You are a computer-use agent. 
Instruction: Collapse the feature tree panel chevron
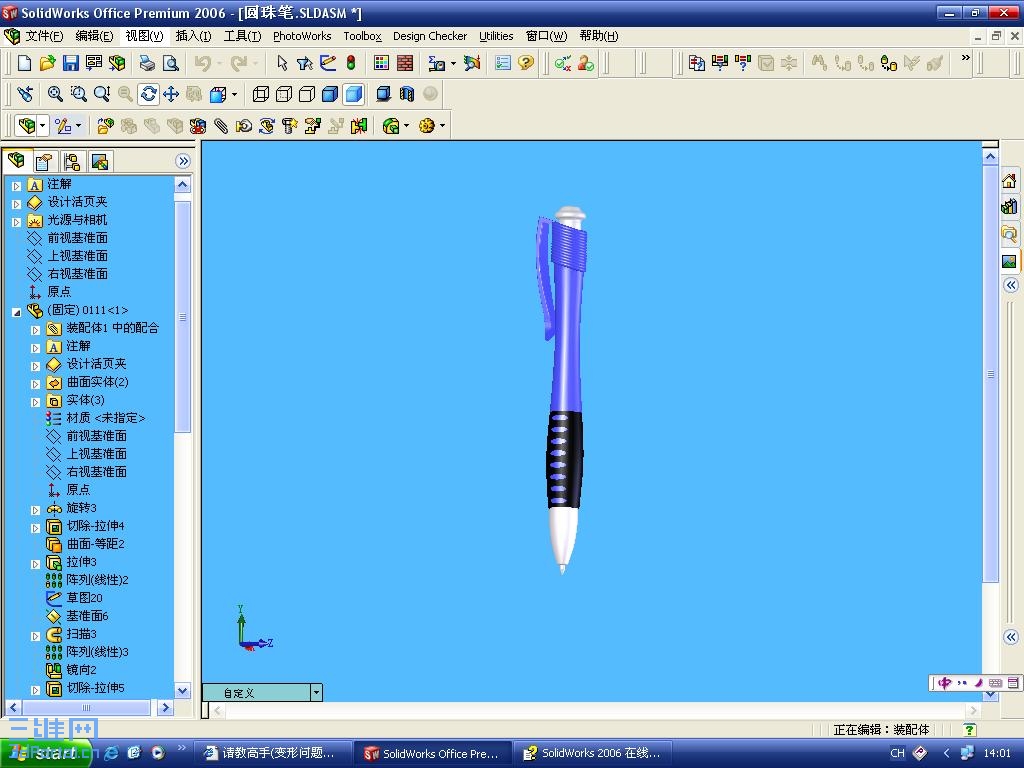click(183, 161)
